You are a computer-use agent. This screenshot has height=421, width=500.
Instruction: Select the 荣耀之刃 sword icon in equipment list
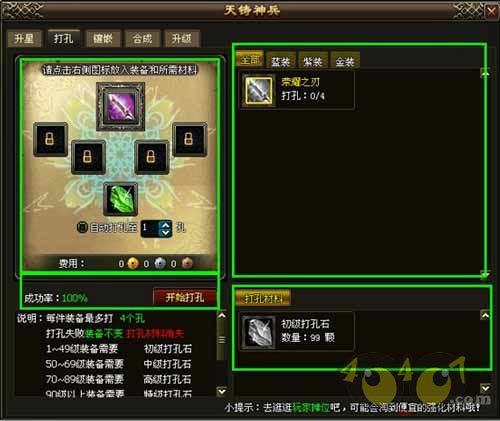(x=259, y=90)
